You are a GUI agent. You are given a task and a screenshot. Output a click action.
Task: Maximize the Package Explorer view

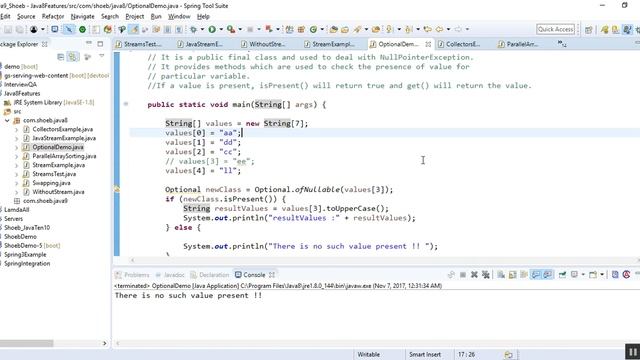coord(100,44)
